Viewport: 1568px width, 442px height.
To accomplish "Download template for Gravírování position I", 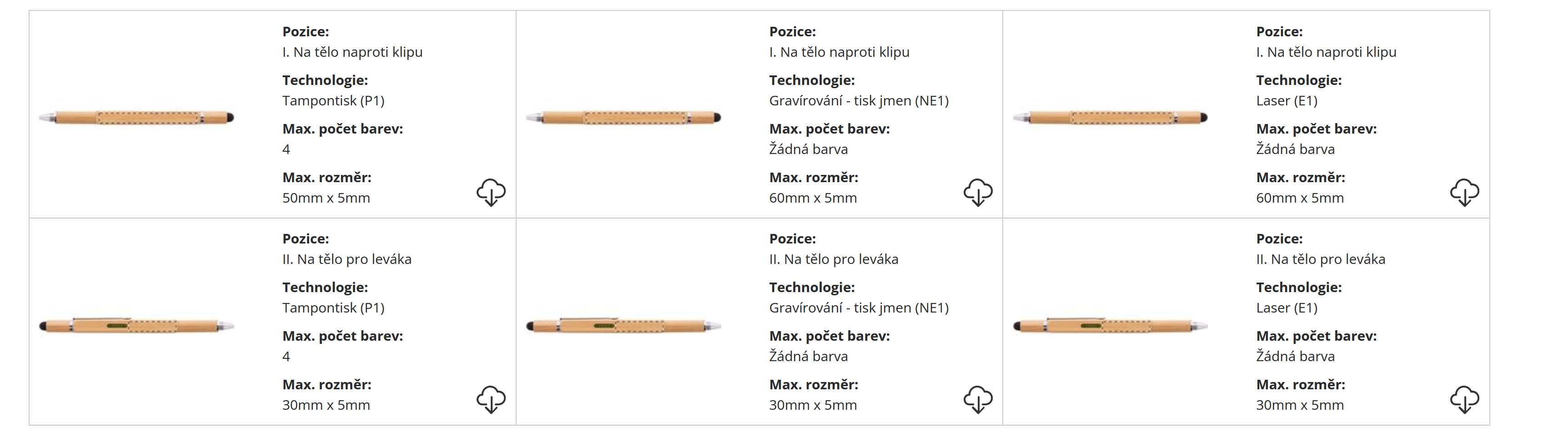I will point(978,192).
